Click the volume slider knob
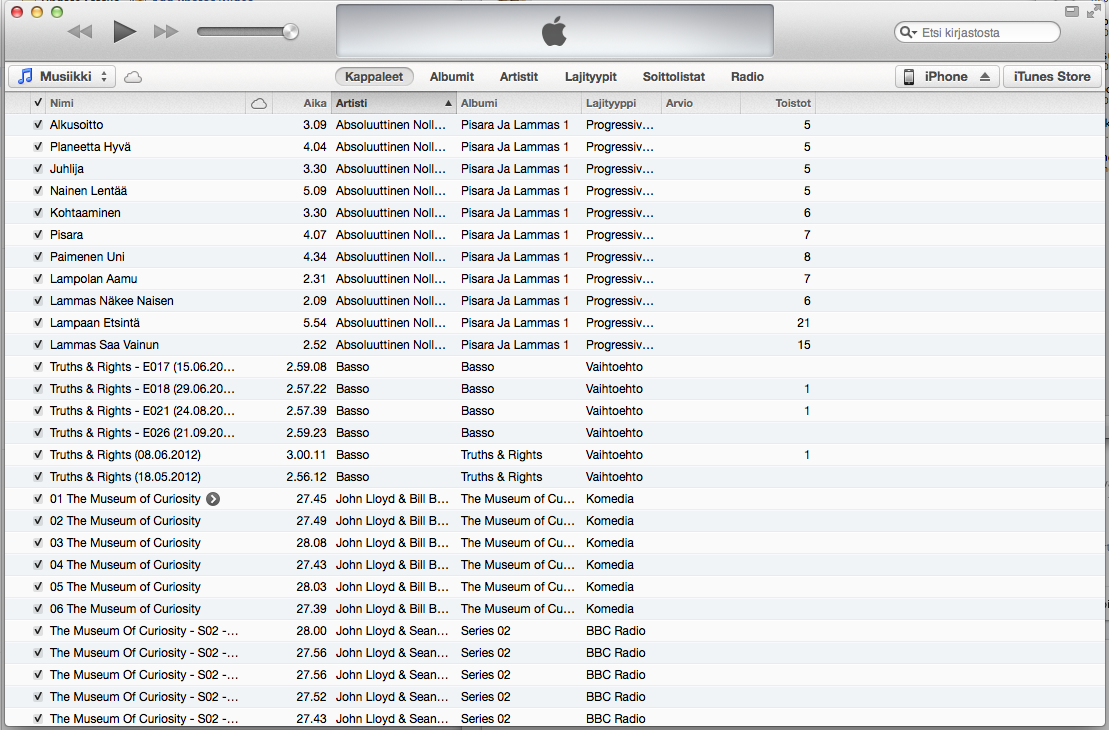Screen dimensions: 1109x730 pyautogui.click(x=290, y=32)
